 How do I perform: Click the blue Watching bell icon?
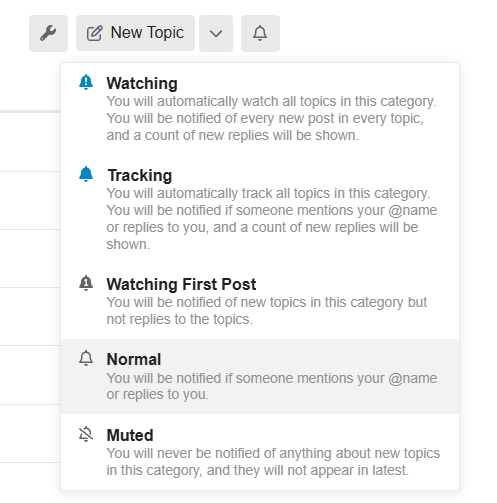86,82
